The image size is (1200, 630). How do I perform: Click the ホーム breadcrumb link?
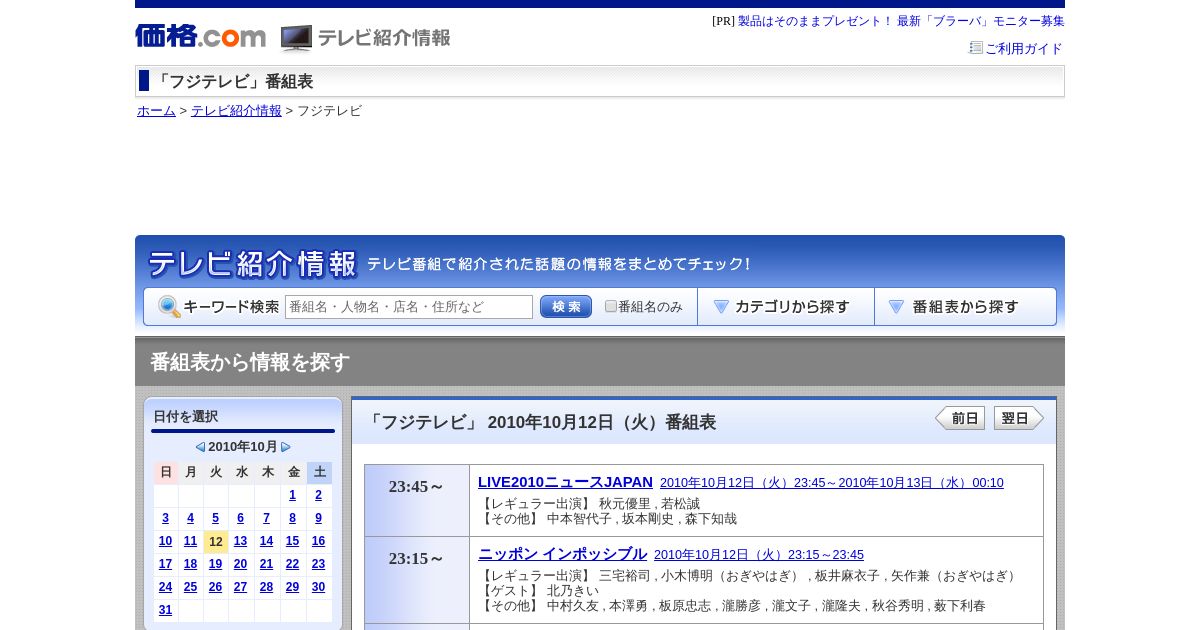(156, 111)
